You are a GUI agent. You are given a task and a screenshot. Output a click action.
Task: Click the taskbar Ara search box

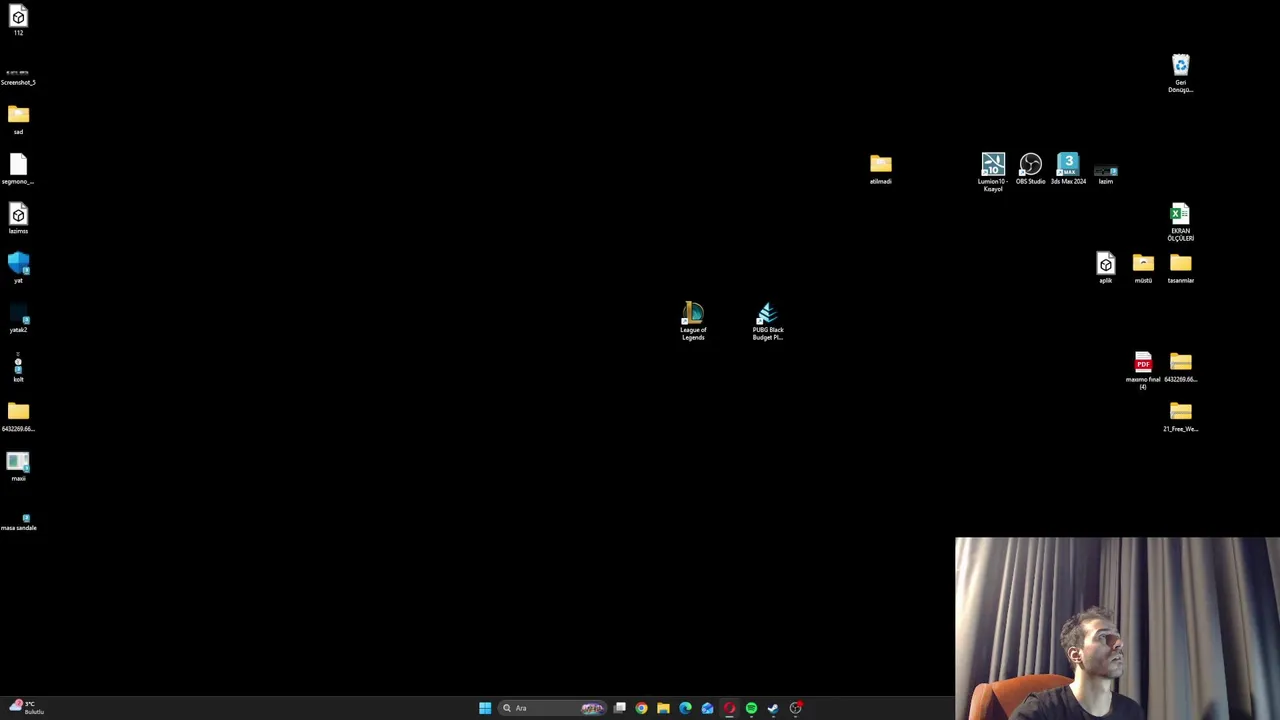[x=552, y=708]
